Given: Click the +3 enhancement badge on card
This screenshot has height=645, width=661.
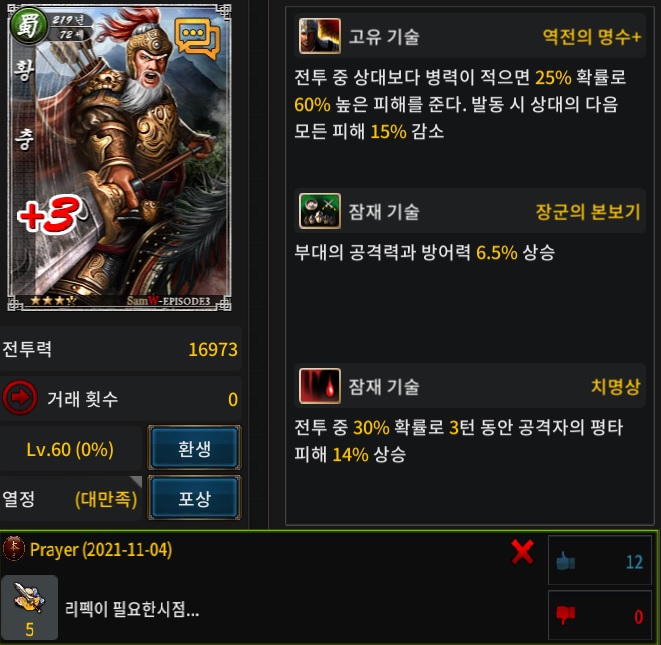Looking at the screenshot, I should 49,214.
